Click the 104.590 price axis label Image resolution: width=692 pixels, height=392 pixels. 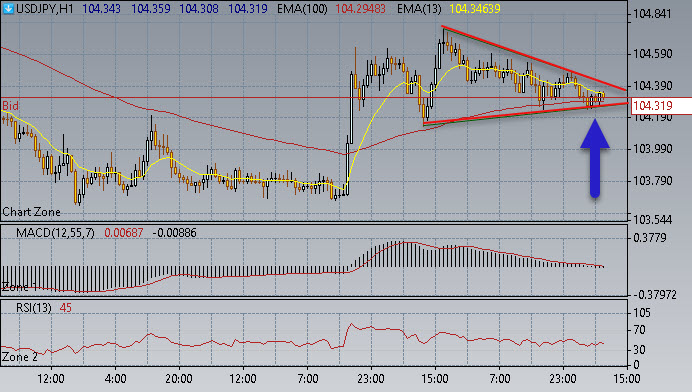tap(652, 54)
